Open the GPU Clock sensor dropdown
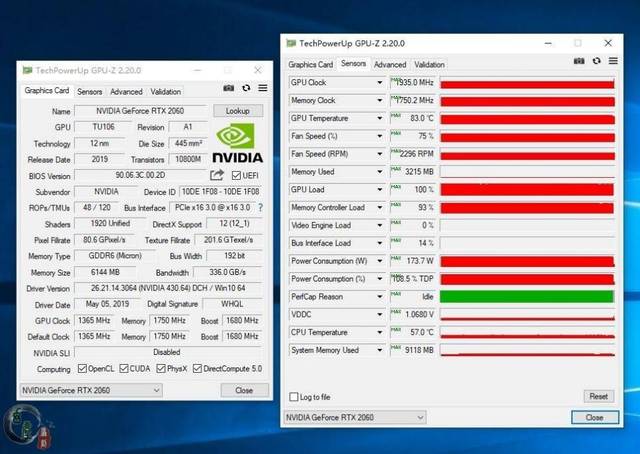This screenshot has height=454, width=640. (x=380, y=82)
